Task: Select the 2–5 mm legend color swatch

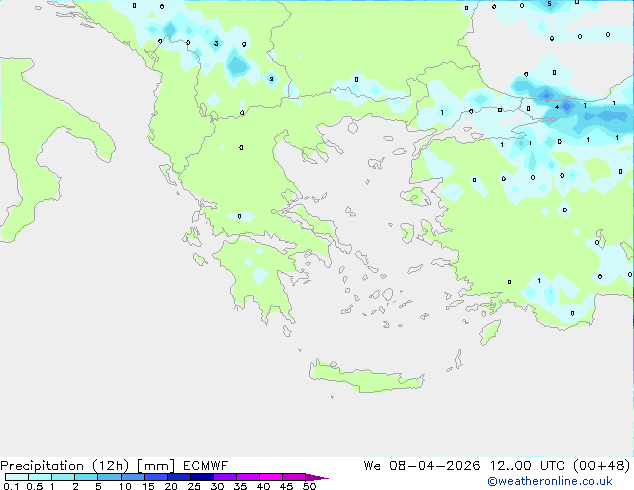Action: tap(86, 477)
